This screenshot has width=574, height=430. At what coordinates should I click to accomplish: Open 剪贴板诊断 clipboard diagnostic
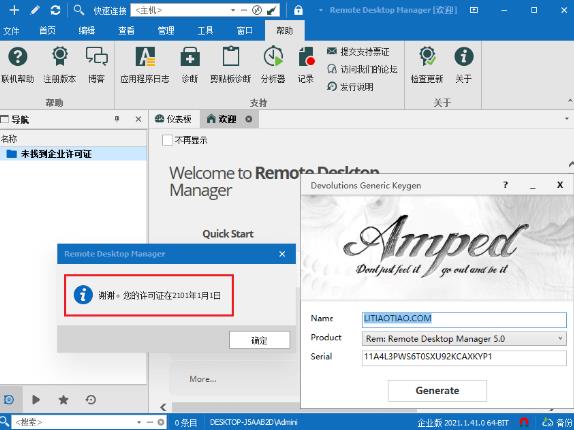[231, 65]
